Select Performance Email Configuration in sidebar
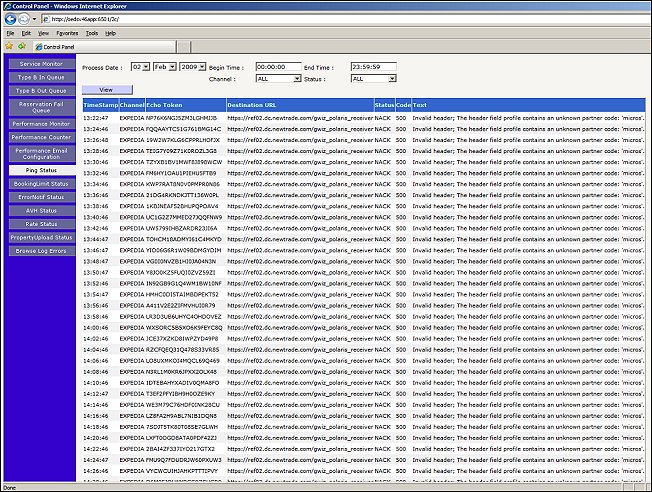Viewport: 652px width, 492px height. [x=41, y=153]
